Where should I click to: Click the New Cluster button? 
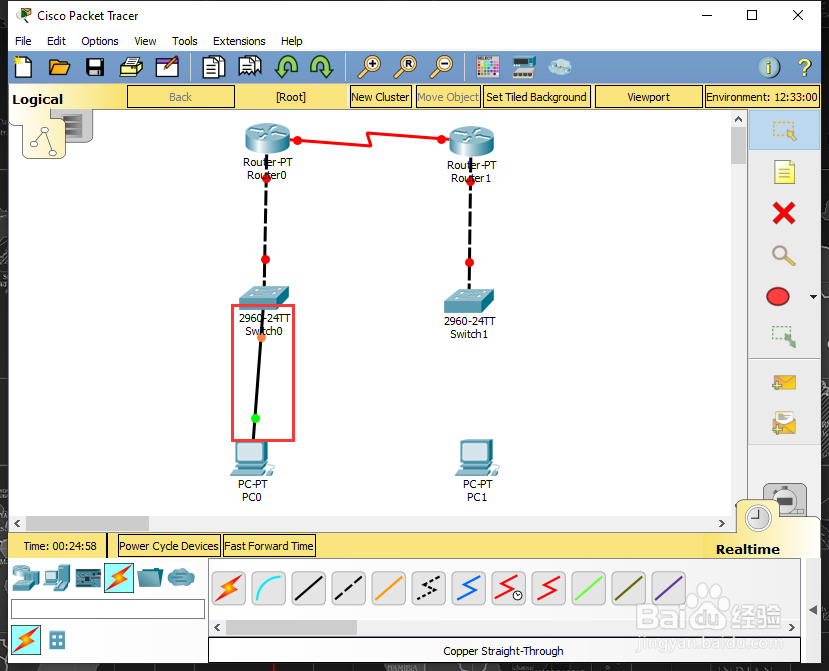[x=380, y=97]
